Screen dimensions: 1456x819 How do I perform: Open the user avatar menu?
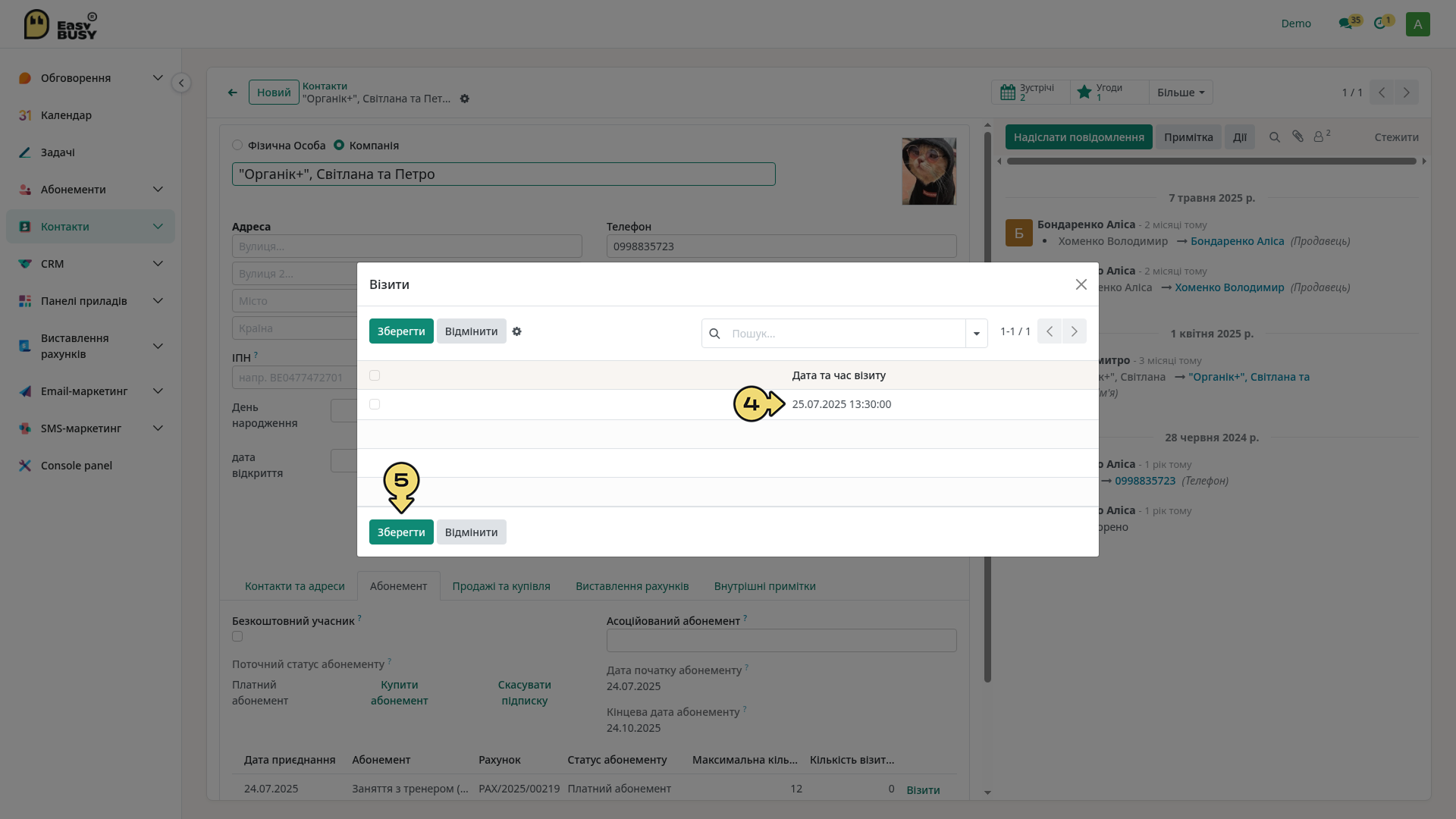[1417, 24]
